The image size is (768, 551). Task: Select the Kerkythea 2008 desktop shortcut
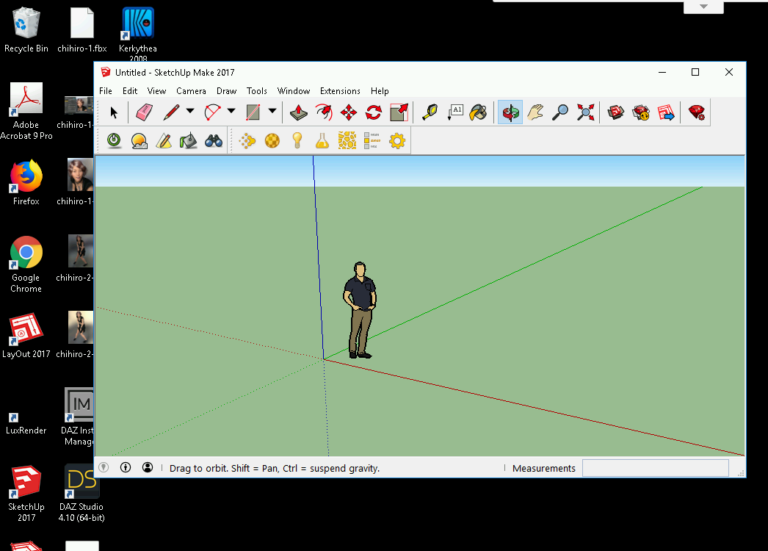138,34
